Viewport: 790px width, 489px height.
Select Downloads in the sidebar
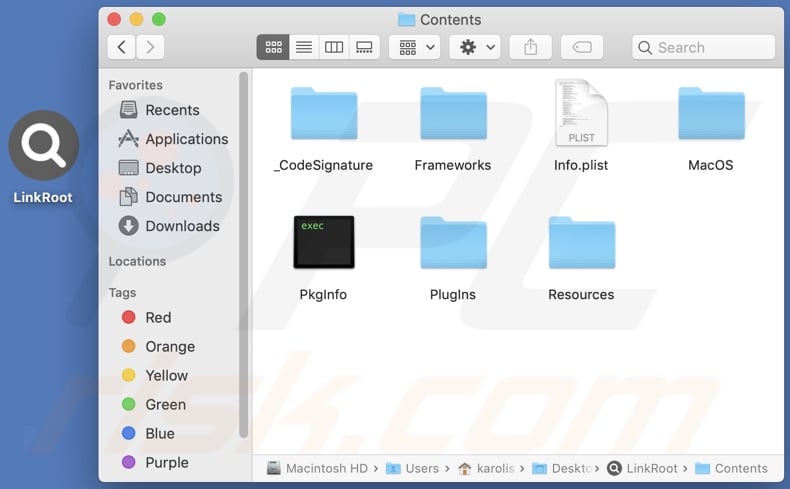pyautogui.click(x=182, y=226)
